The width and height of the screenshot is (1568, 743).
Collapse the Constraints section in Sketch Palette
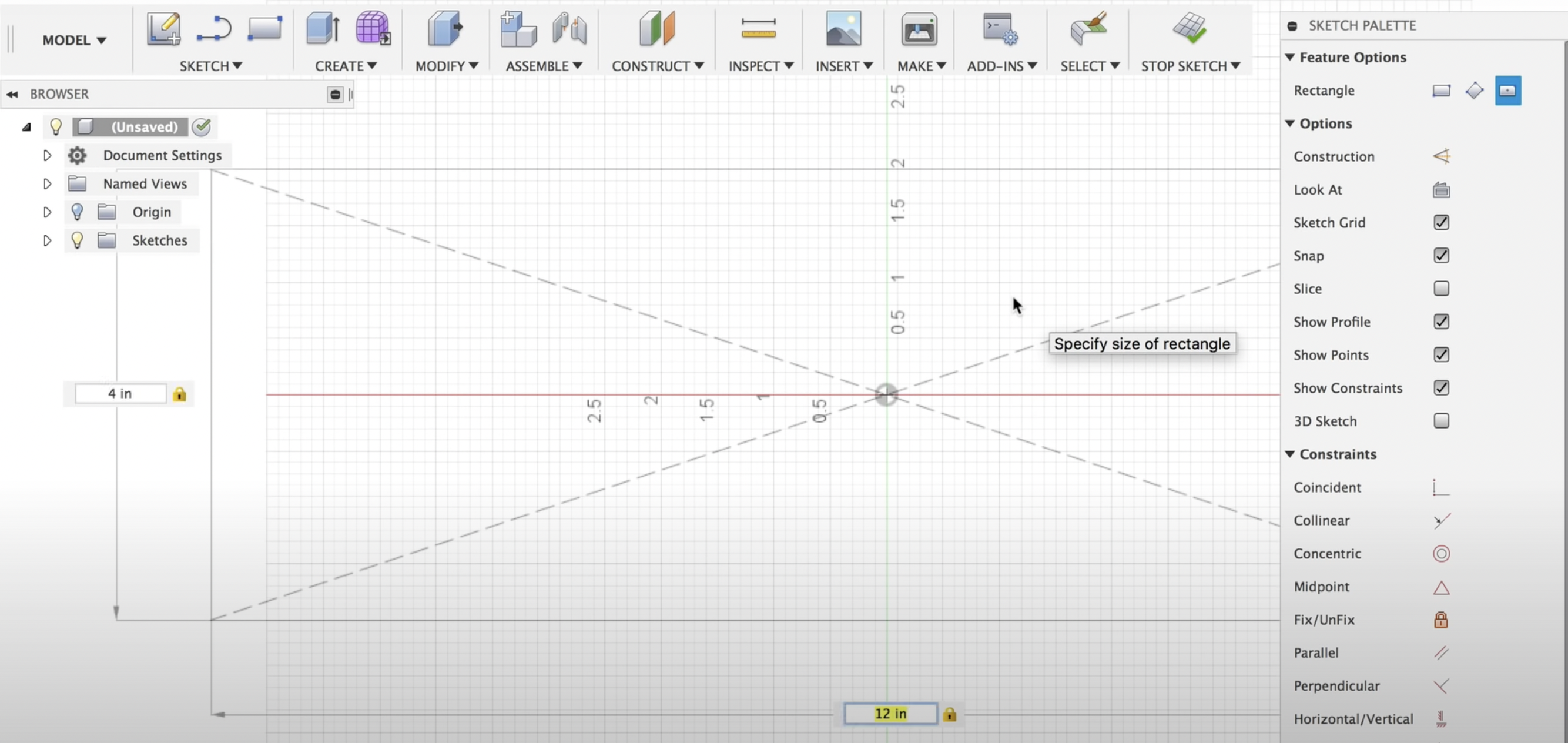pos(1291,454)
